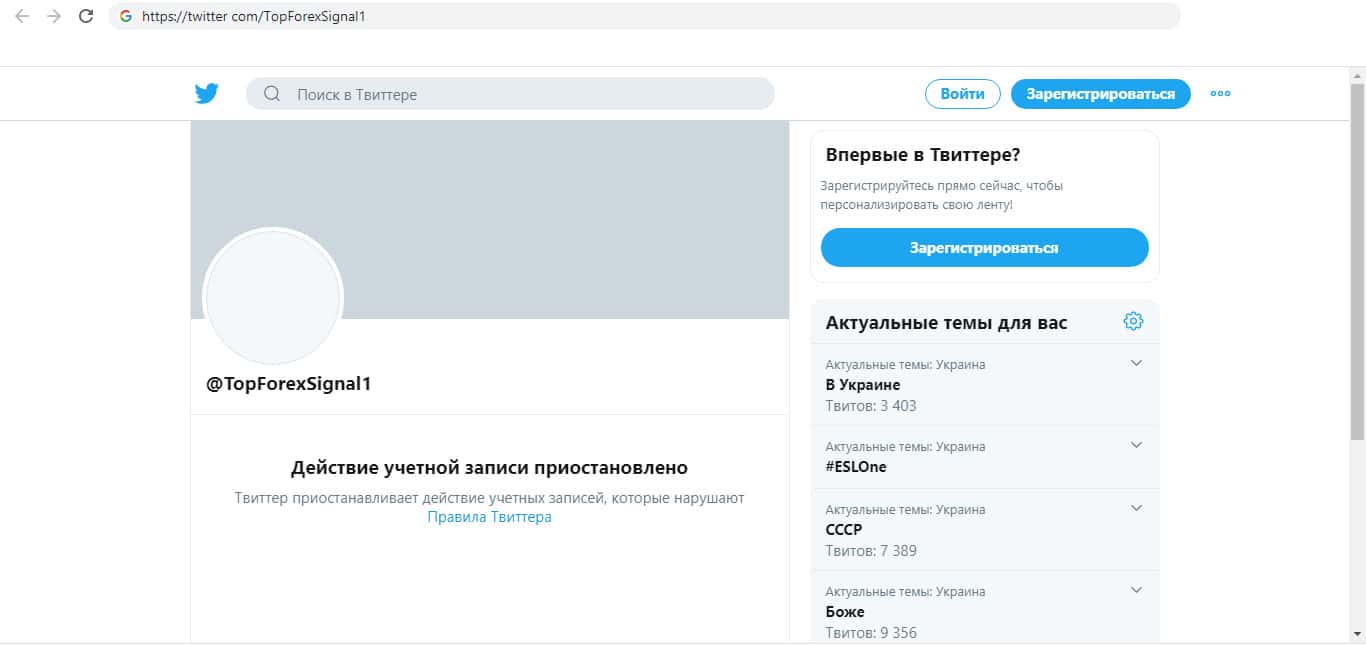Image resolution: width=1366 pixels, height=646 pixels.
Task: Expand options for 'Боже' trend
Action: [1136, 590]
